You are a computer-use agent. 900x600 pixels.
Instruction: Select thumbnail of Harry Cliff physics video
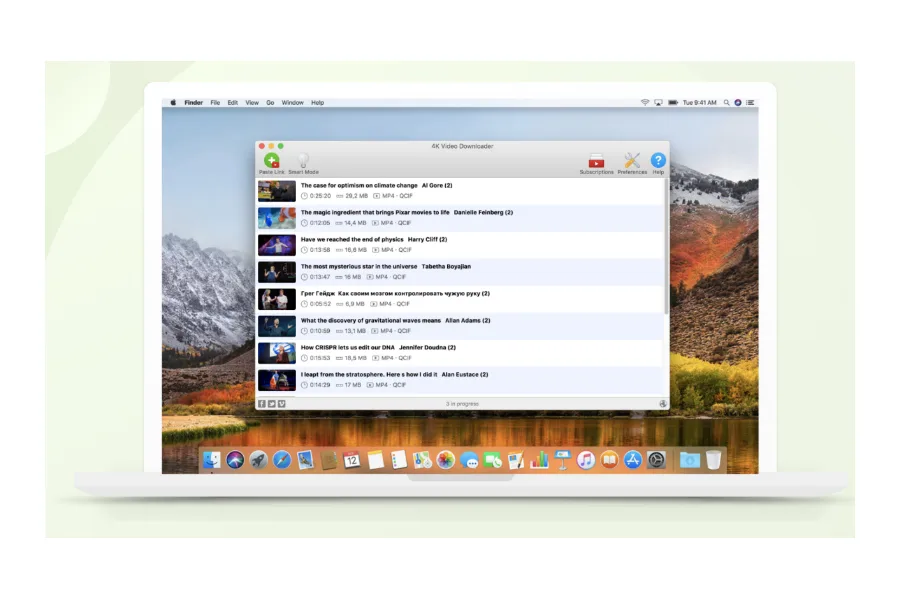(x=277, y=245)
